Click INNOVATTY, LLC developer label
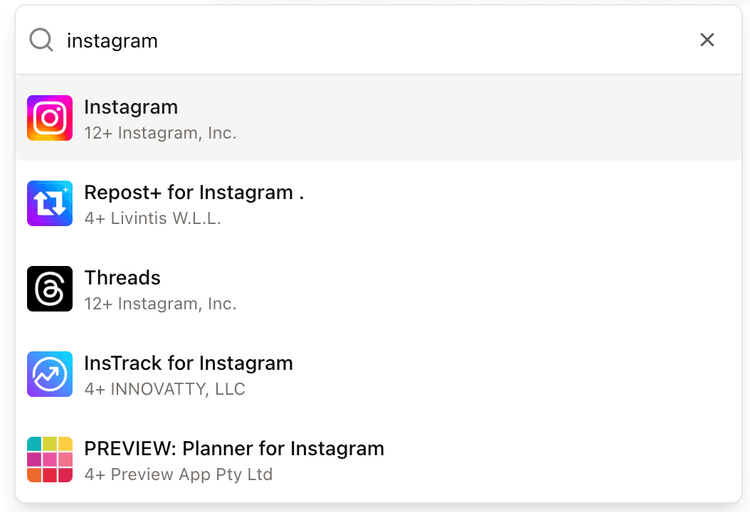This screenshot has width=750, height=512. pyautogui.click(x=177, y=389)
